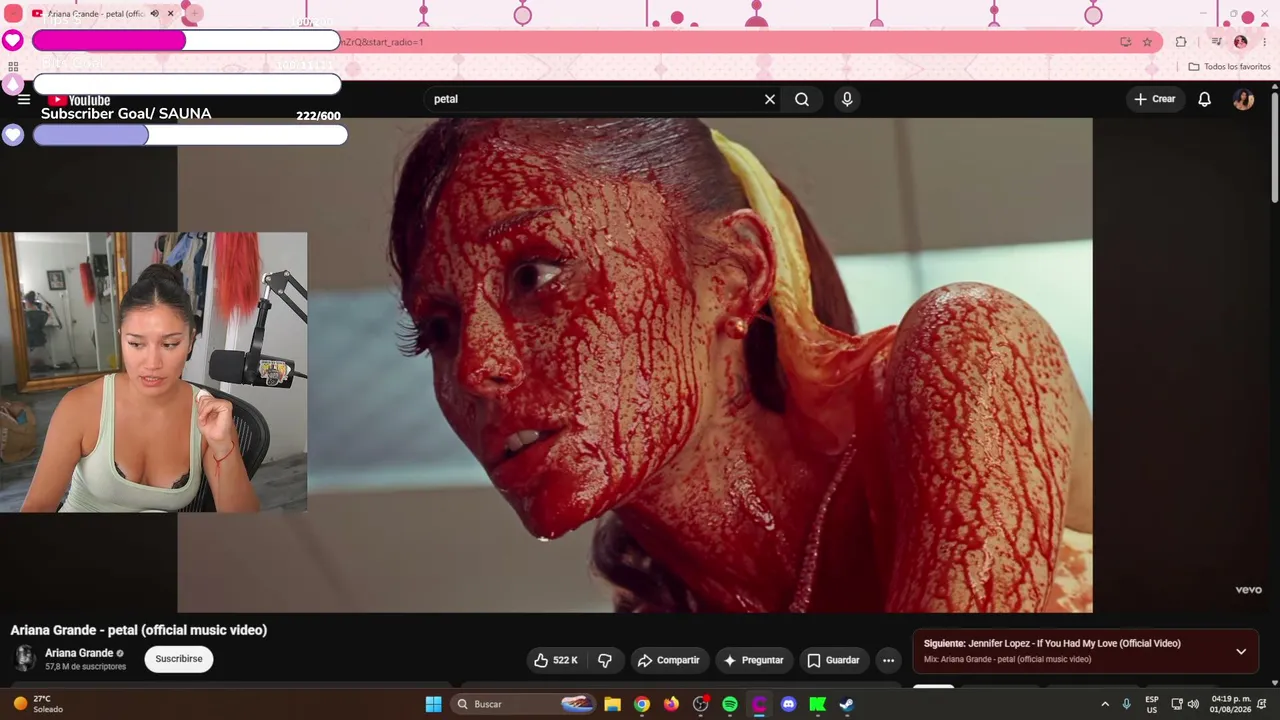The height and width of the screenshot is (720, 1280).
Task: Open the Chrome tab search button
Action: tap(13, 14)
